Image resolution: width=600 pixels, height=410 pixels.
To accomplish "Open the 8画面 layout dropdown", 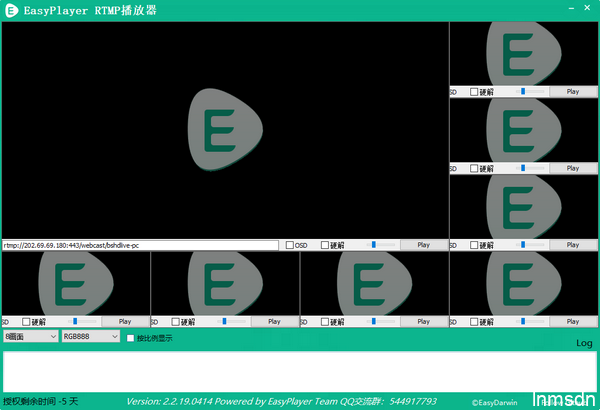I will click(x=31, y=336).
